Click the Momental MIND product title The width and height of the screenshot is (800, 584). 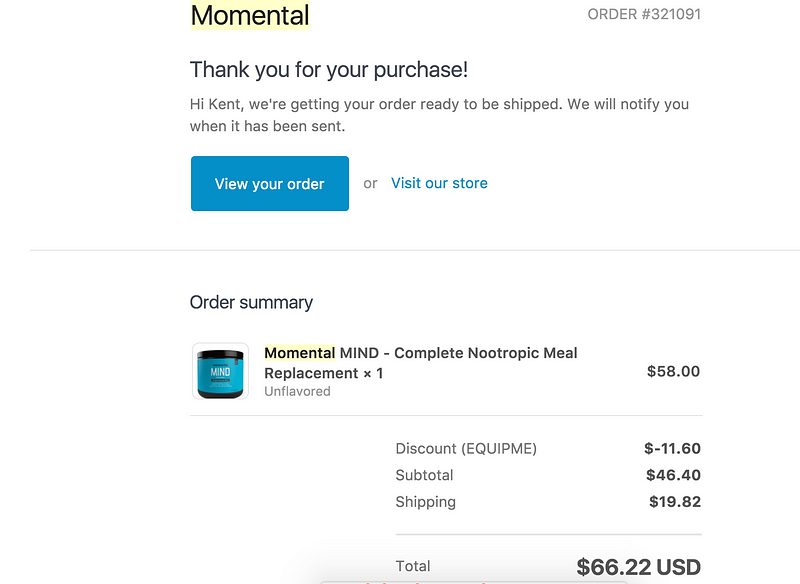(421, 362)
